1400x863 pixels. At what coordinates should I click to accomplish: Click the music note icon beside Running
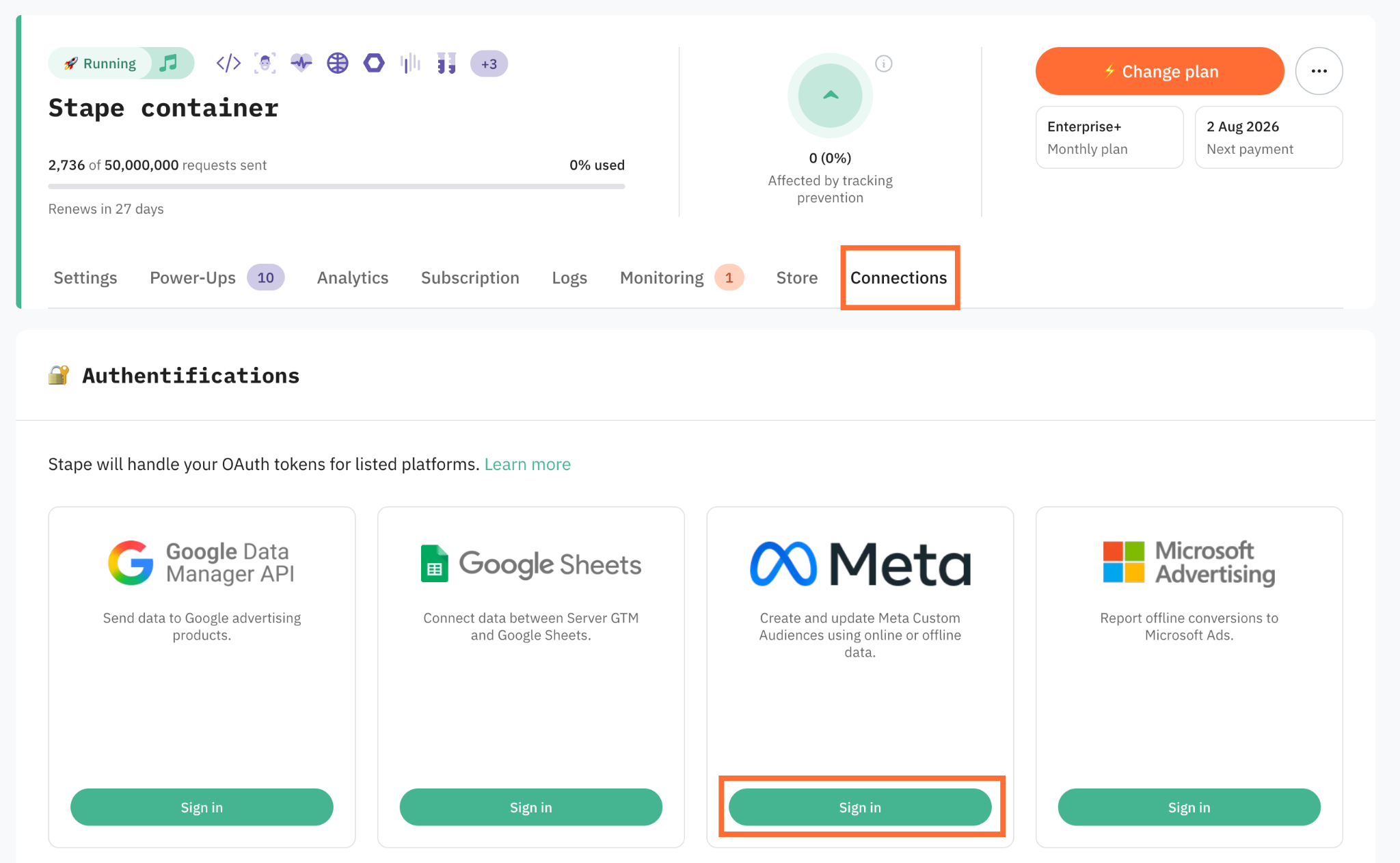[168, 64]
